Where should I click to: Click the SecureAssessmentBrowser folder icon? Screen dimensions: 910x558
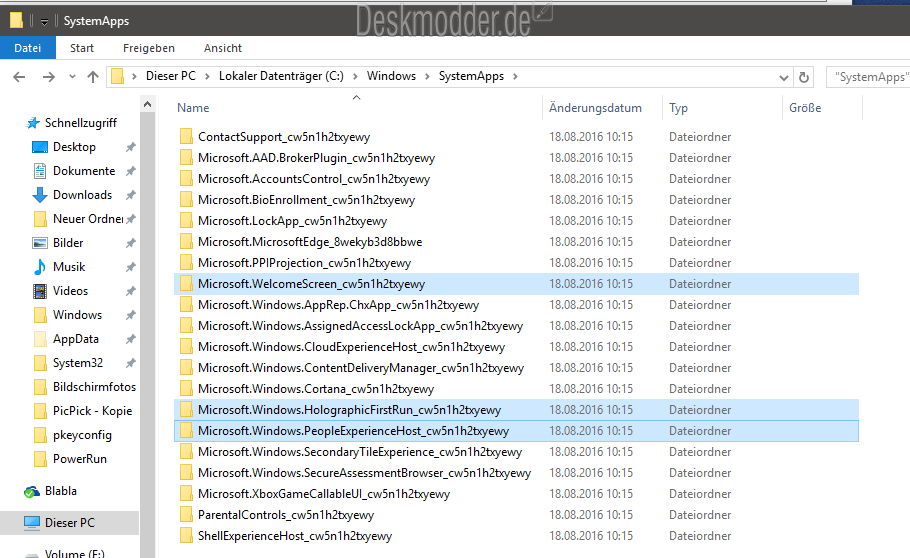(186, 473)
